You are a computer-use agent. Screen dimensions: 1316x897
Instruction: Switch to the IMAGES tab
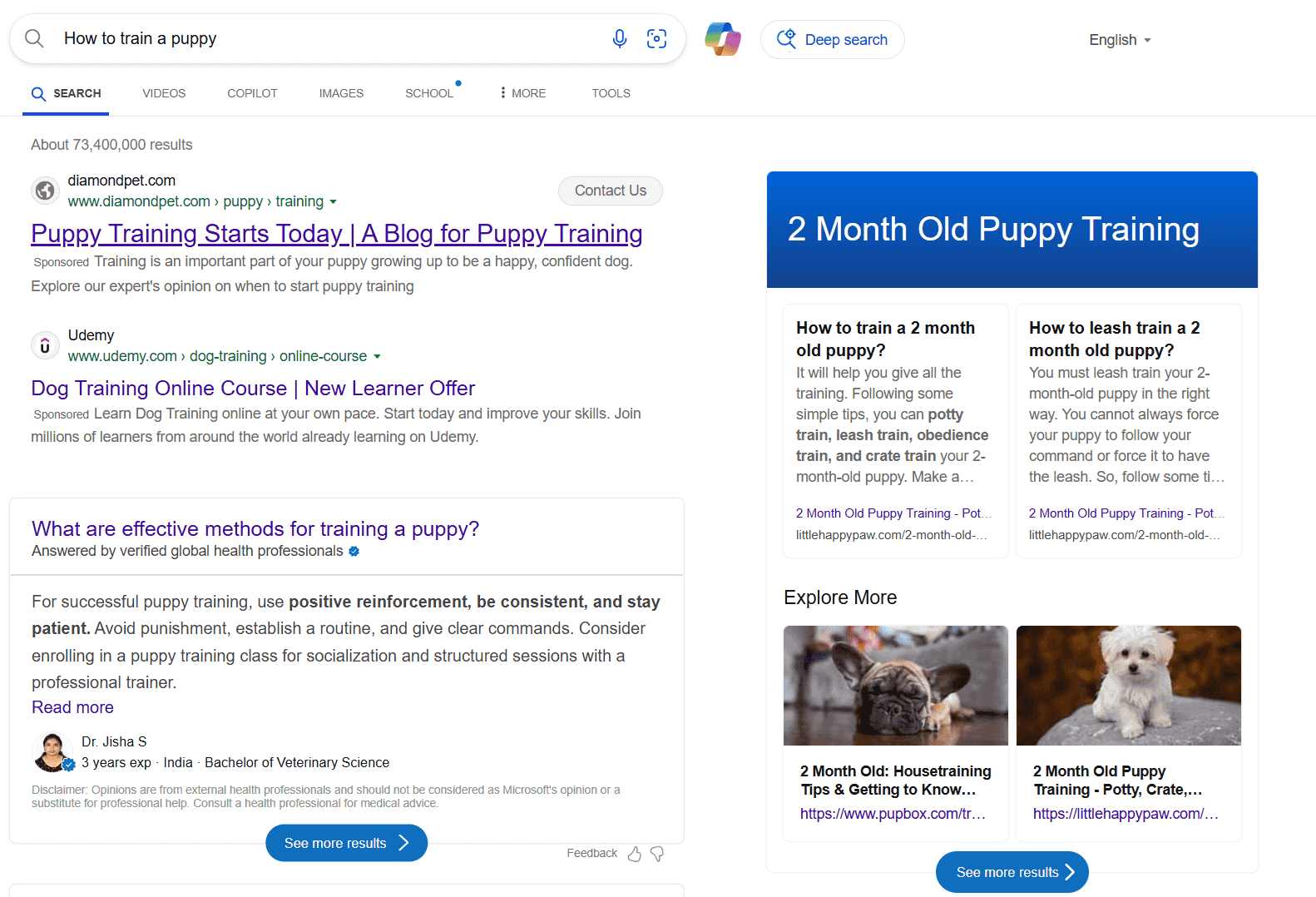[341, 93]
